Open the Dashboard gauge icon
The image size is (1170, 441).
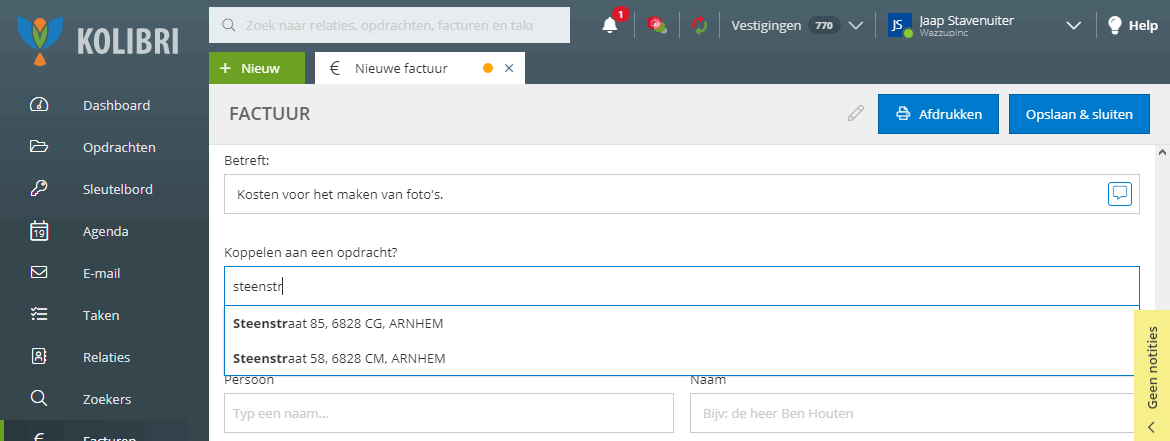point(39,104)
